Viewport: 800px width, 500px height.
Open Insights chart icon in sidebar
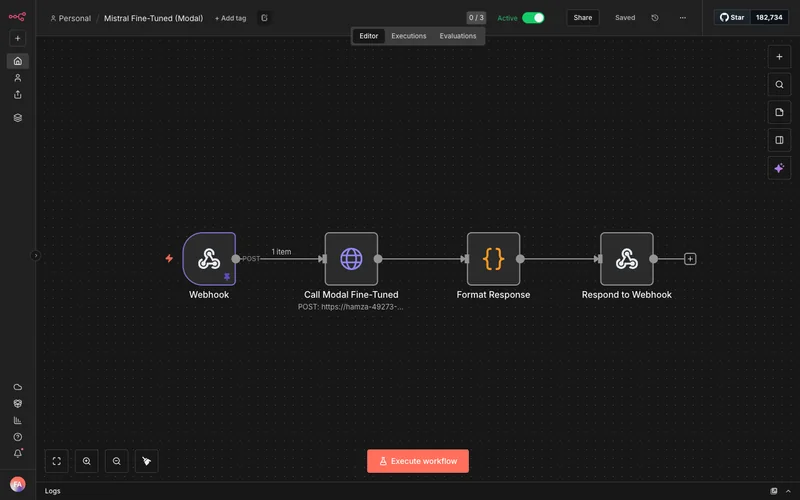click(18, 420)
